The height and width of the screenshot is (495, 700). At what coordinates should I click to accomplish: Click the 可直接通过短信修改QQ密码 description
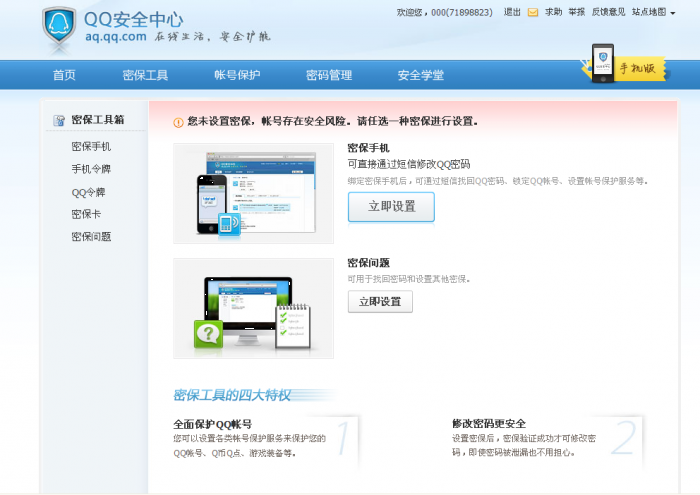pyautogui.click(x=409, y=164)
